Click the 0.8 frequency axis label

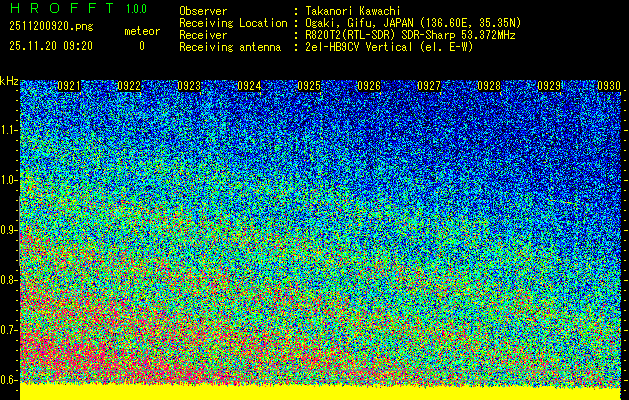(8, 280)
